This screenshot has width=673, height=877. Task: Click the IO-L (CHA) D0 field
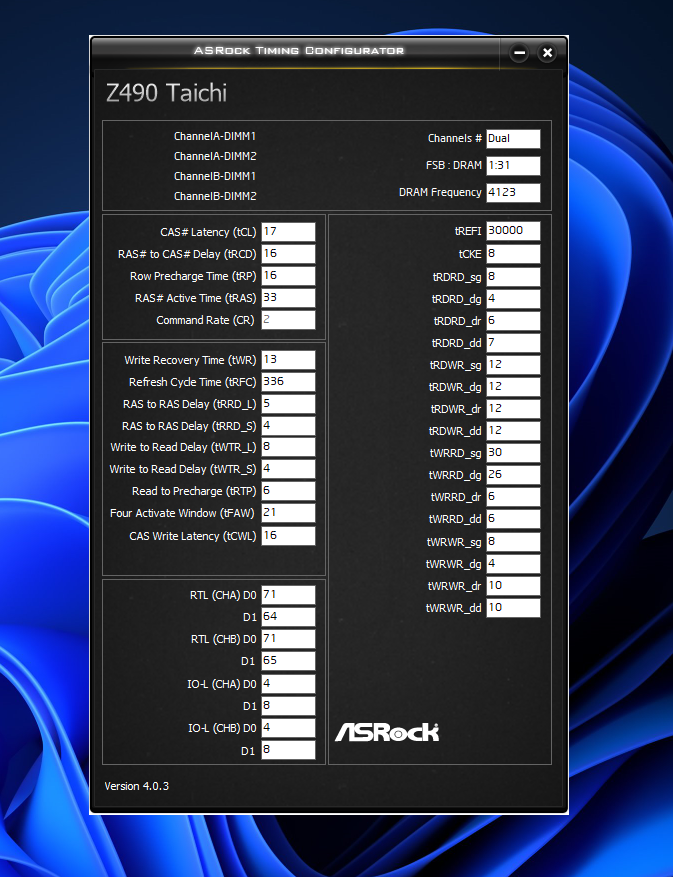point(288,684)
